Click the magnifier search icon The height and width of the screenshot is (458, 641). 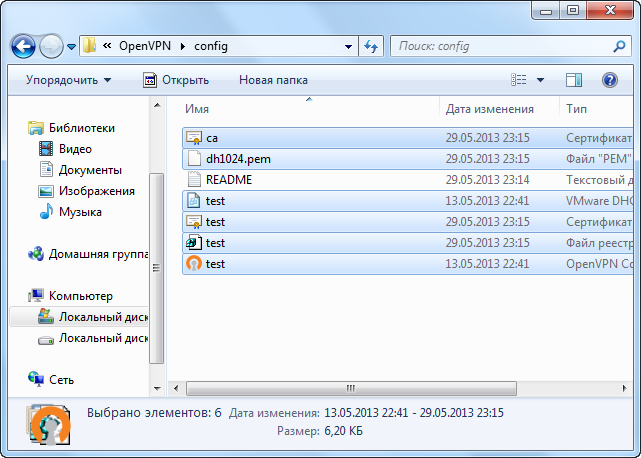pos(619,46)
